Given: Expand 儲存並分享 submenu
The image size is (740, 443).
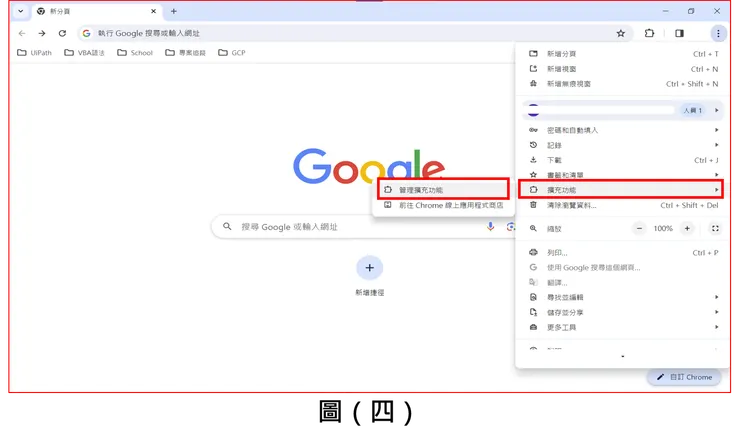Looking at the screenshot, I should tap(623, 312).
